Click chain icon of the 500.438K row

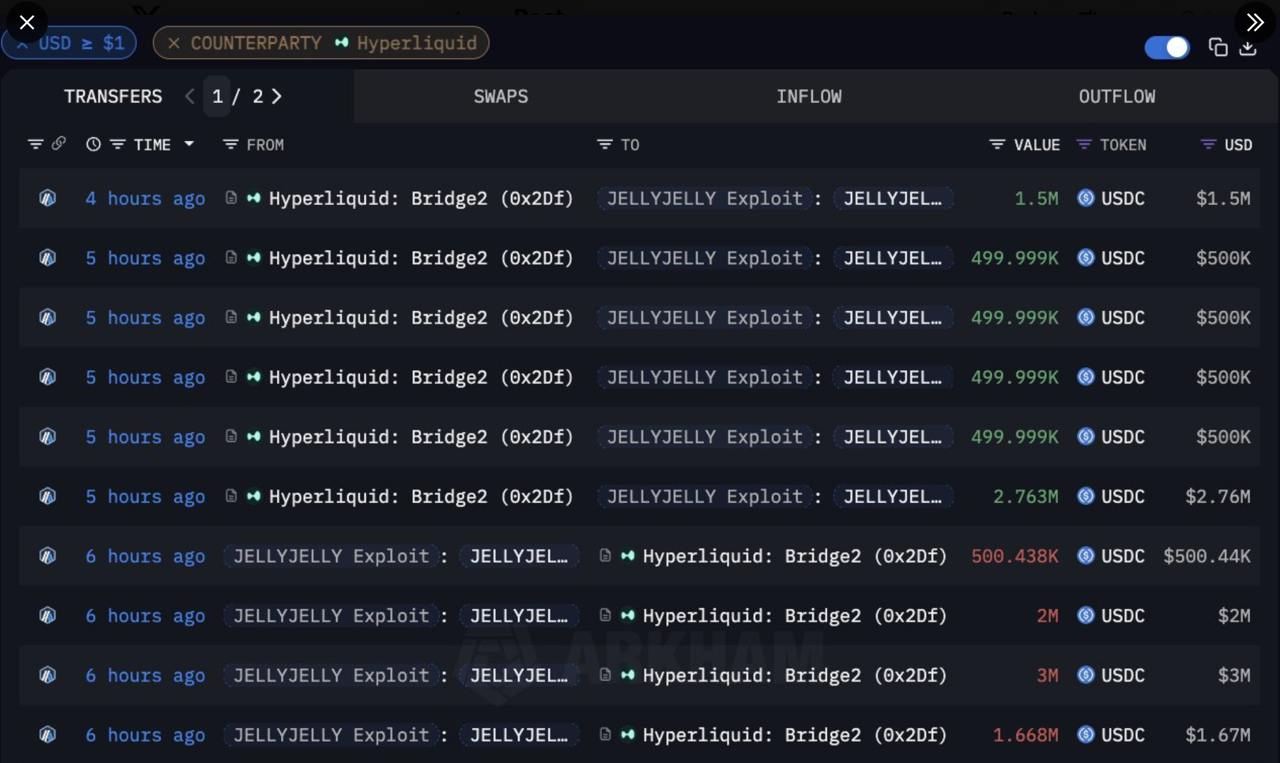[x=47, y=556]
